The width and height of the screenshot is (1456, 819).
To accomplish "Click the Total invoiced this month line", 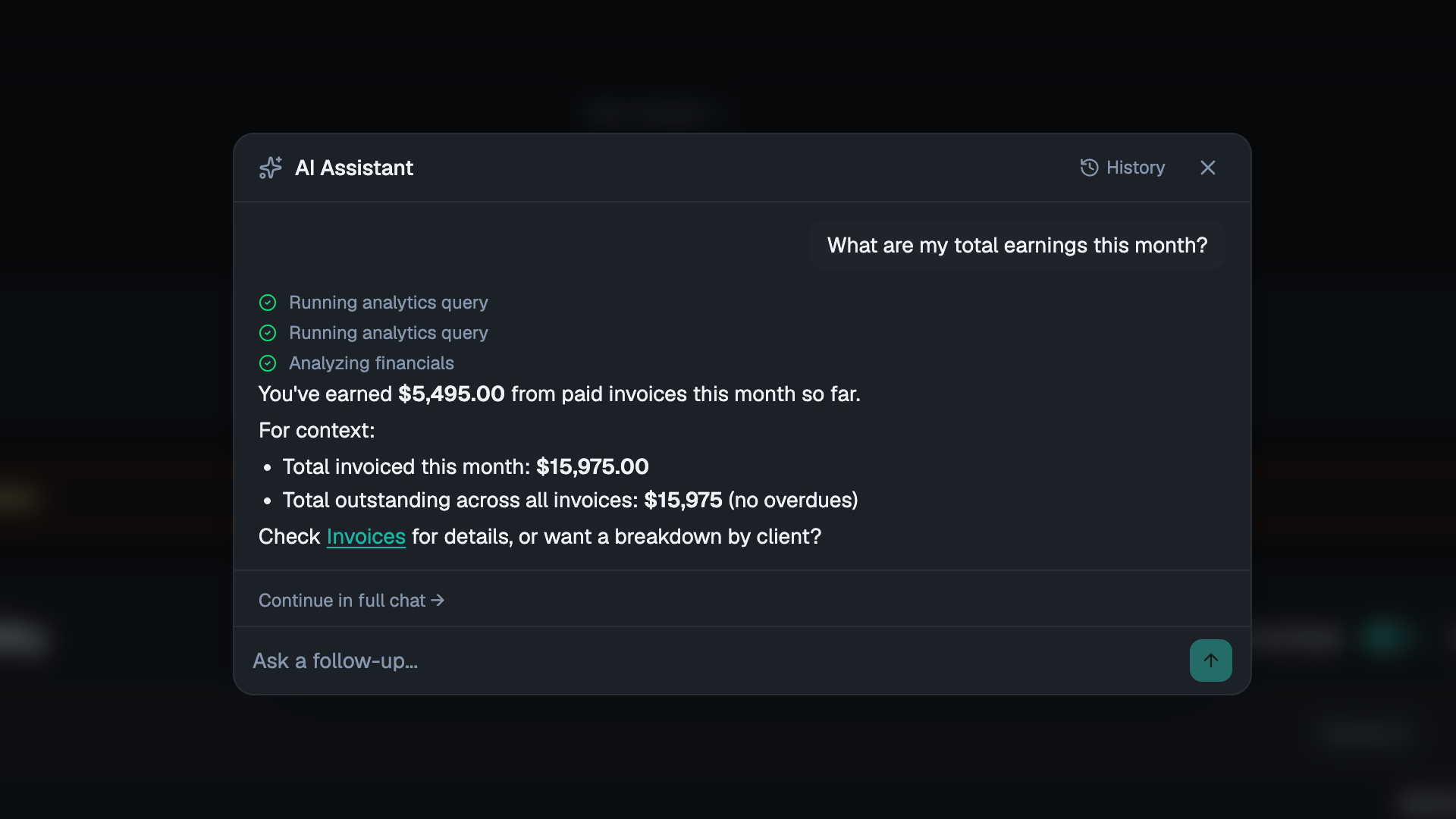I will point(465,467).
